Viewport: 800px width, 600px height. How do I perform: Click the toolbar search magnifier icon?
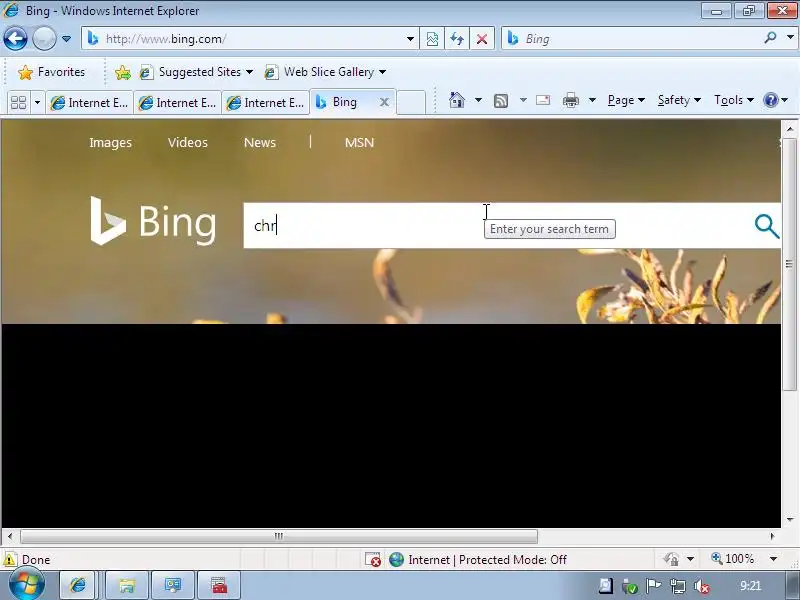[x=770, y=37]
